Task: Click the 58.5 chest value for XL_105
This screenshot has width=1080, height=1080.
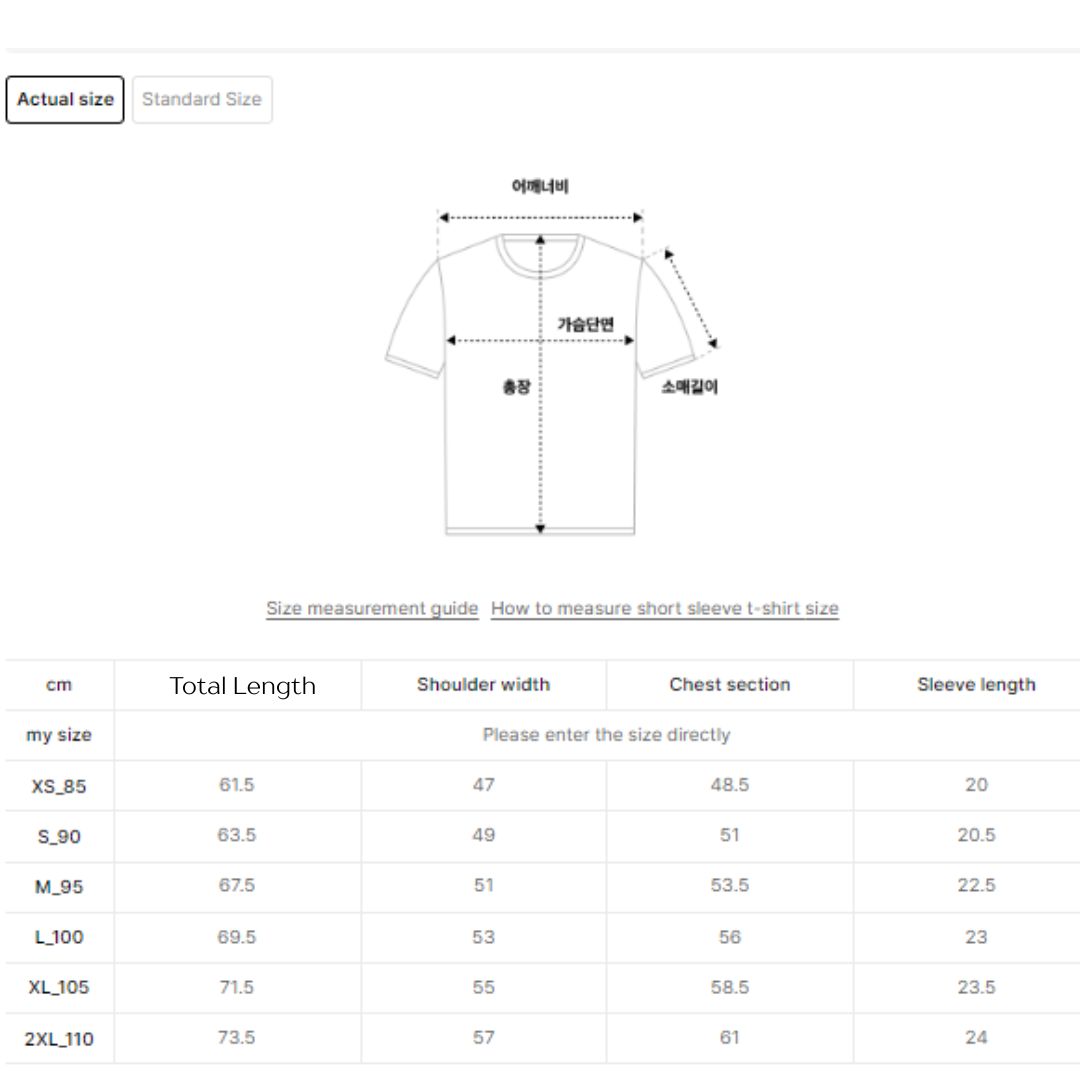Action: click(730, 987)
